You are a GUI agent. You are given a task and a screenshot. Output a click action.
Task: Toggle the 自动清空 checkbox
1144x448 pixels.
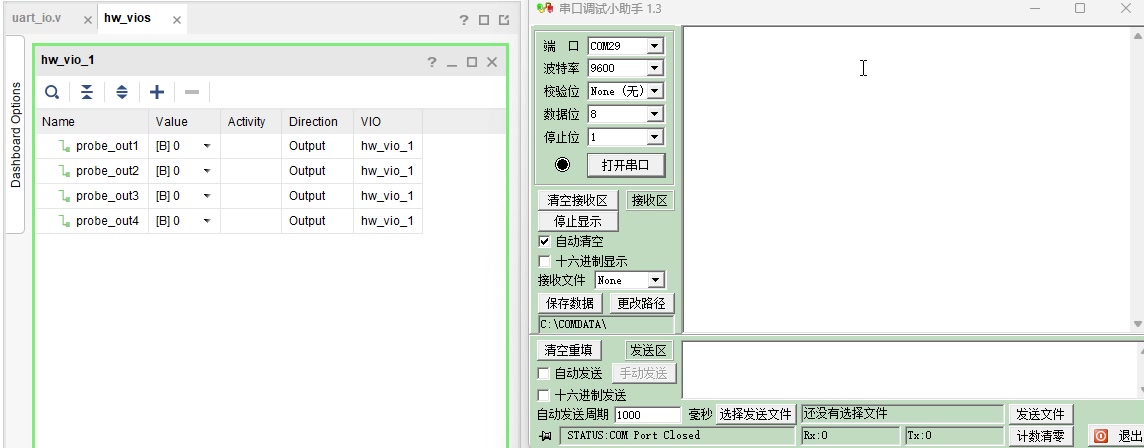pyautogui.click(x=544, y=241)
